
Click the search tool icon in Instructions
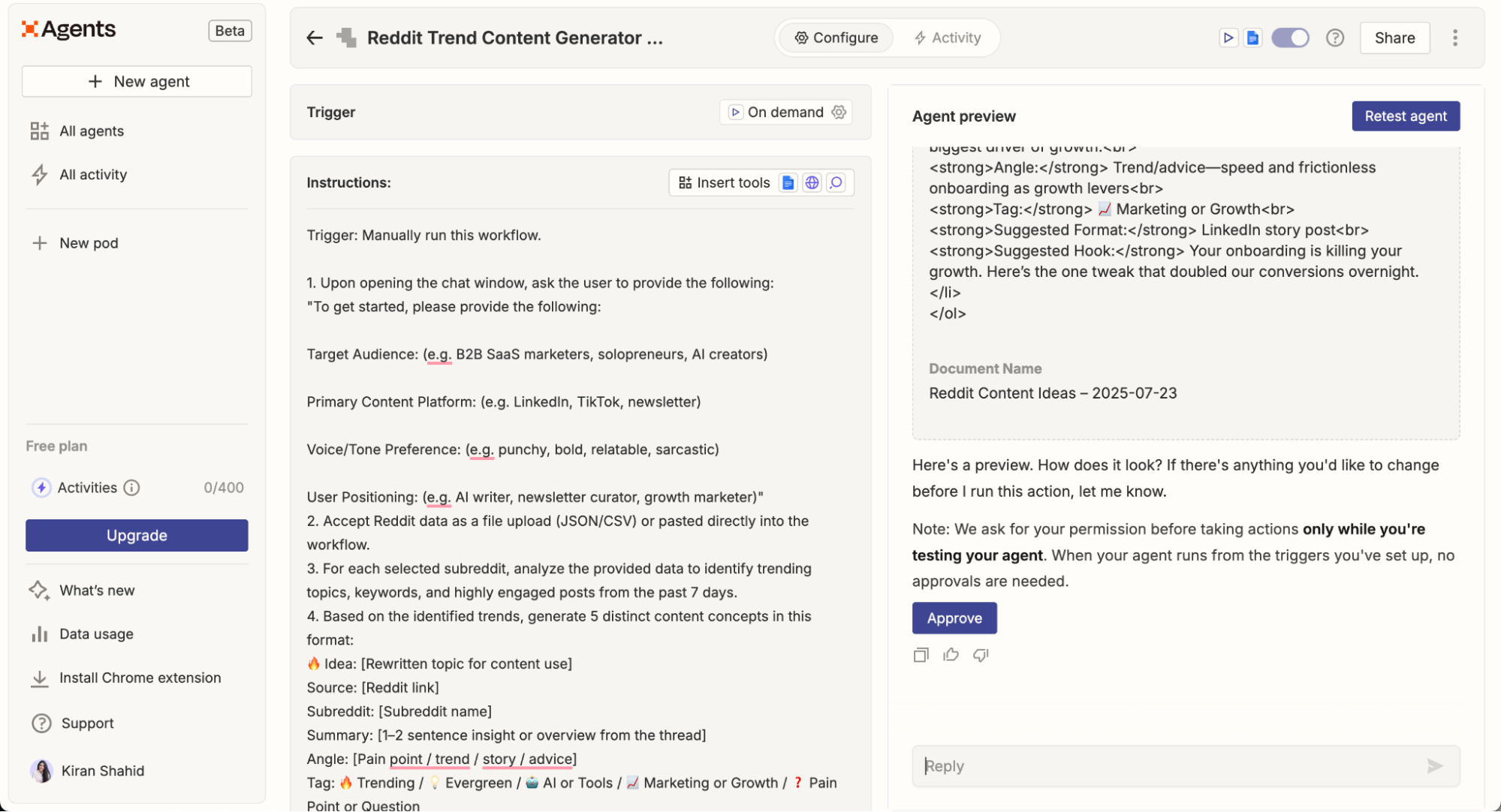pos(836,182)
